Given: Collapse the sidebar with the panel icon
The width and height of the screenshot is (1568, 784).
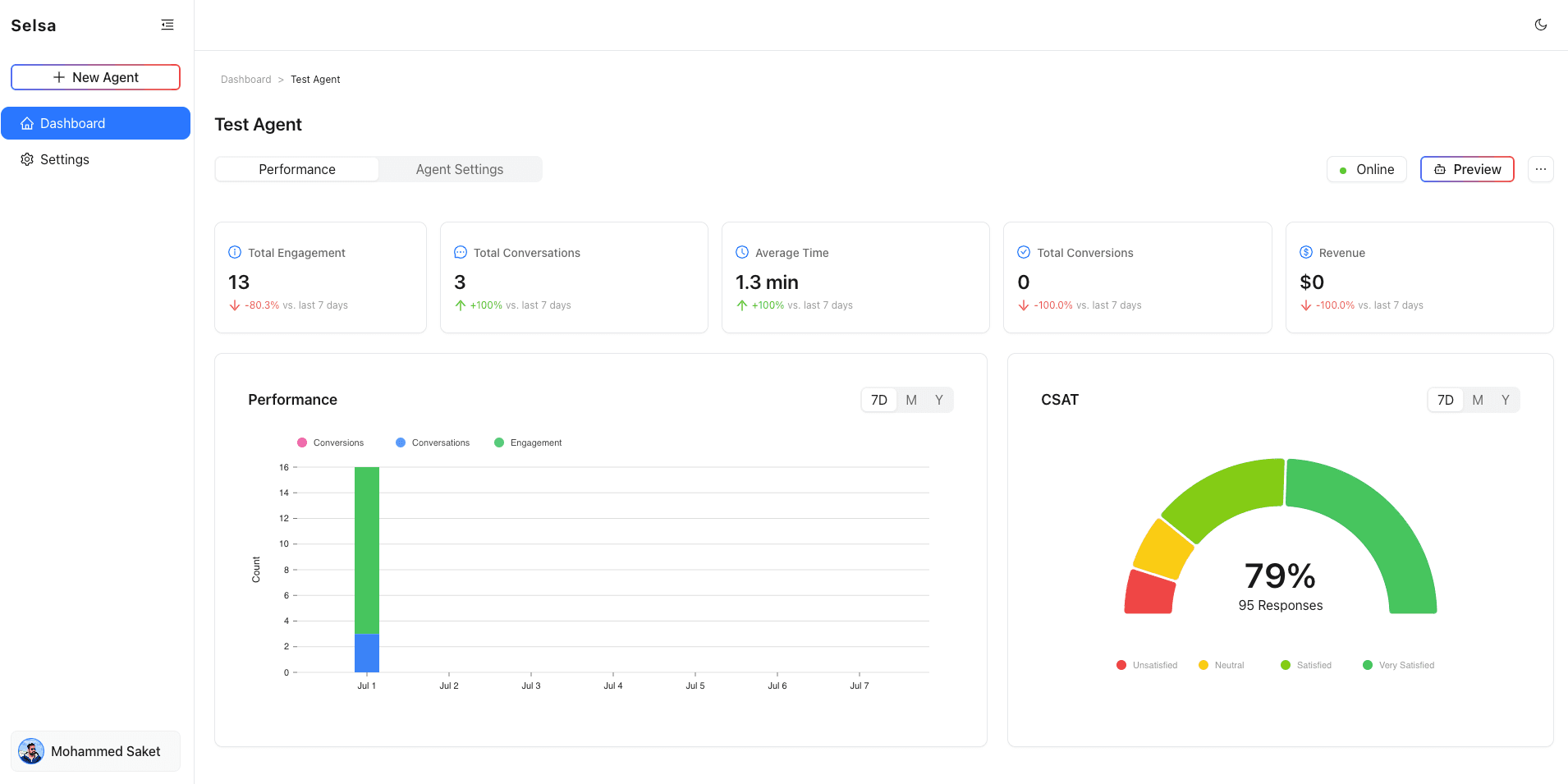Looking at the screenshot, I should 167,25.
